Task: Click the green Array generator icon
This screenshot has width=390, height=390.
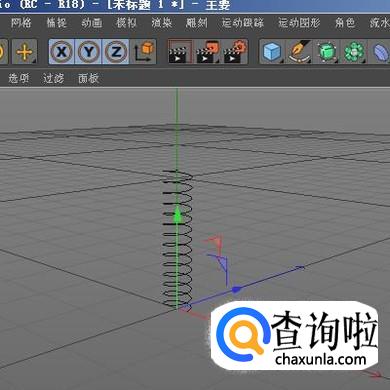Action: coord(354,52)
